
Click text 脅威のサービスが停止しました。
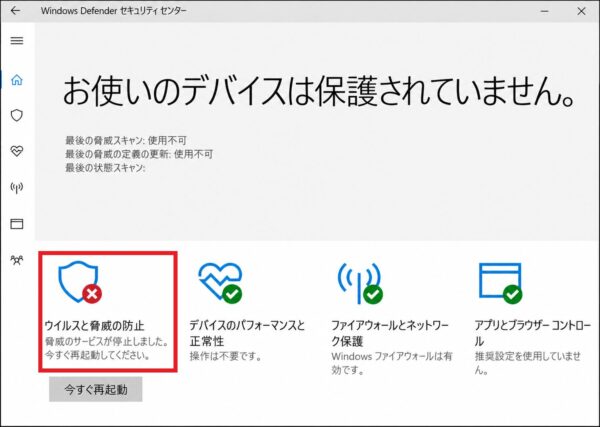coord(107,341)
